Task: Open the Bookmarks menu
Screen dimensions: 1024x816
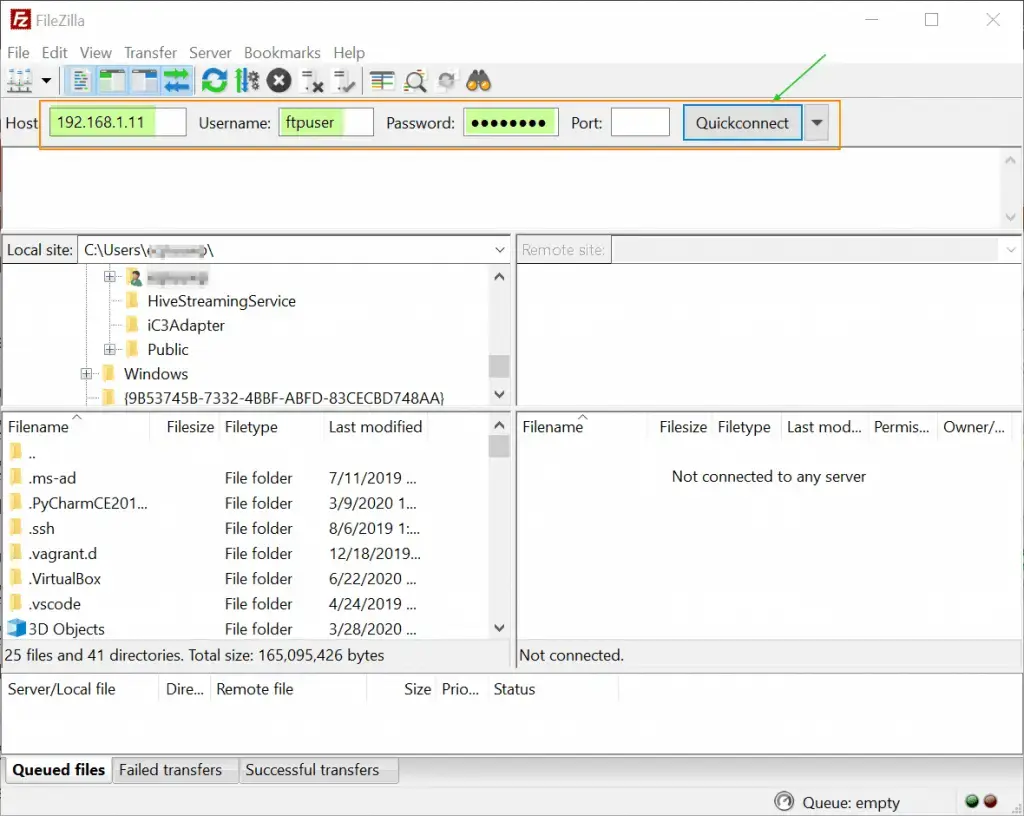Action: [x=283, y=52]
